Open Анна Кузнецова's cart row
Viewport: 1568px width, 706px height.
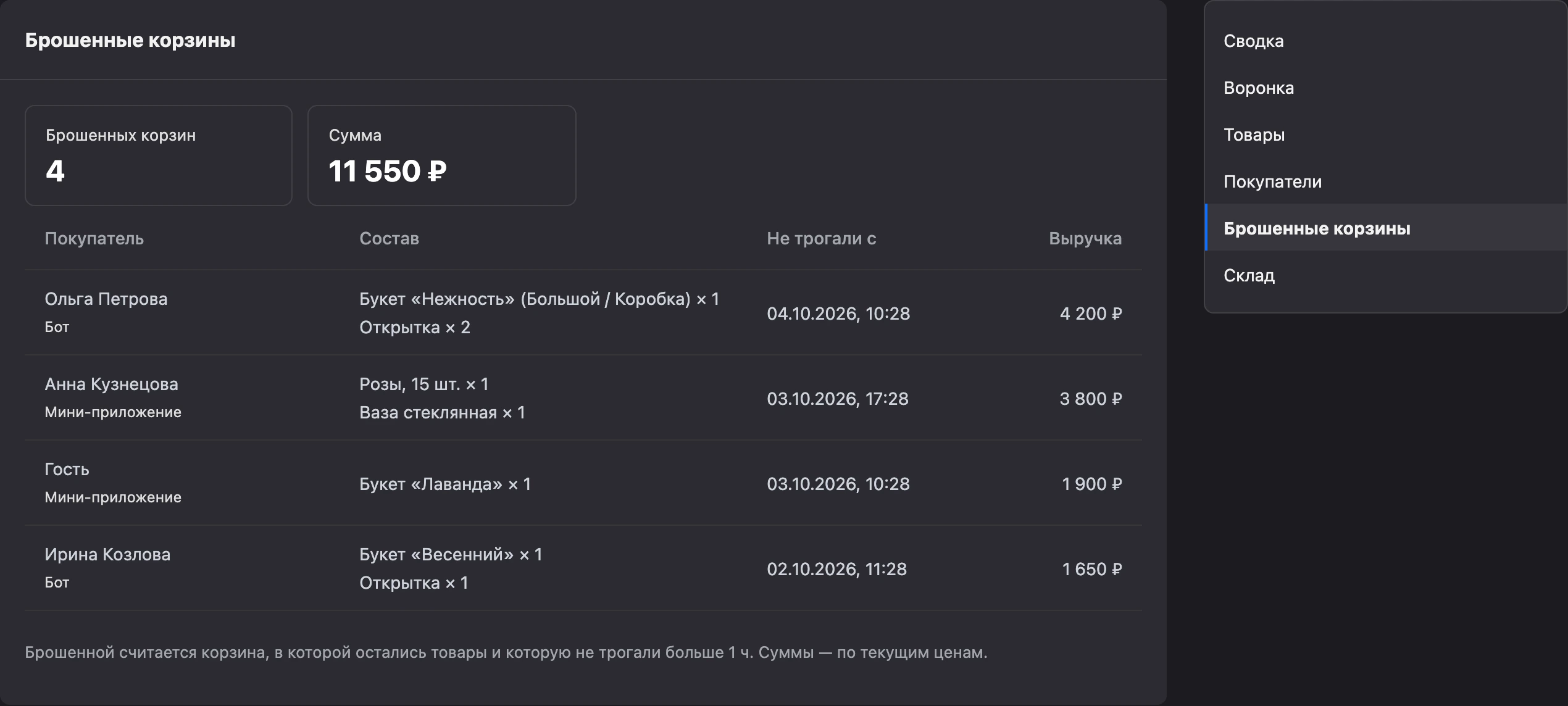click(583, 398)
